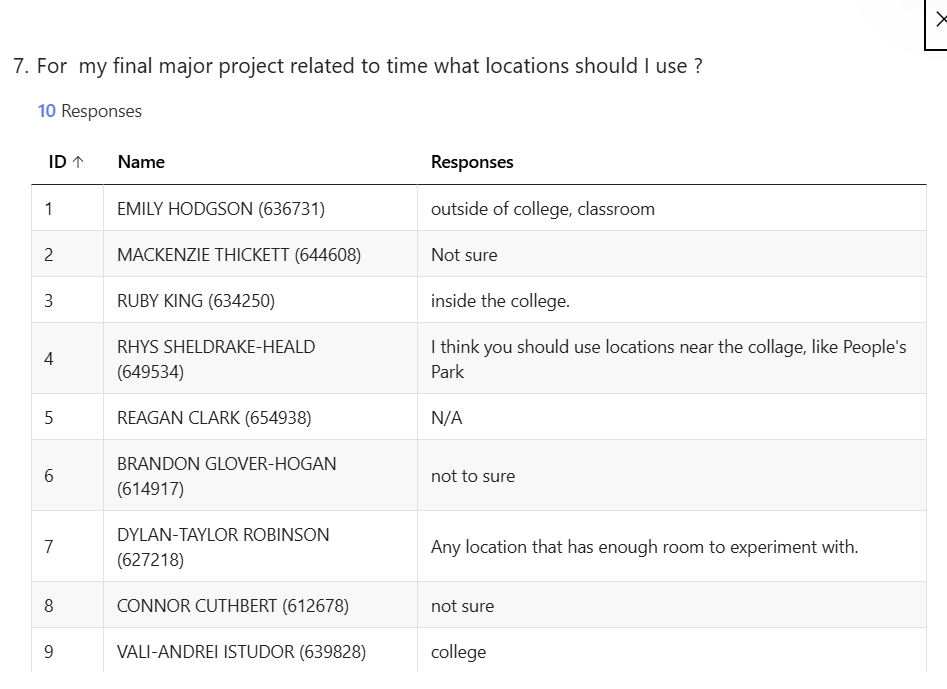Select the Mackenzie Thickett name cell
The width and height of the screenshot is (947, 689).
(239, 255)
